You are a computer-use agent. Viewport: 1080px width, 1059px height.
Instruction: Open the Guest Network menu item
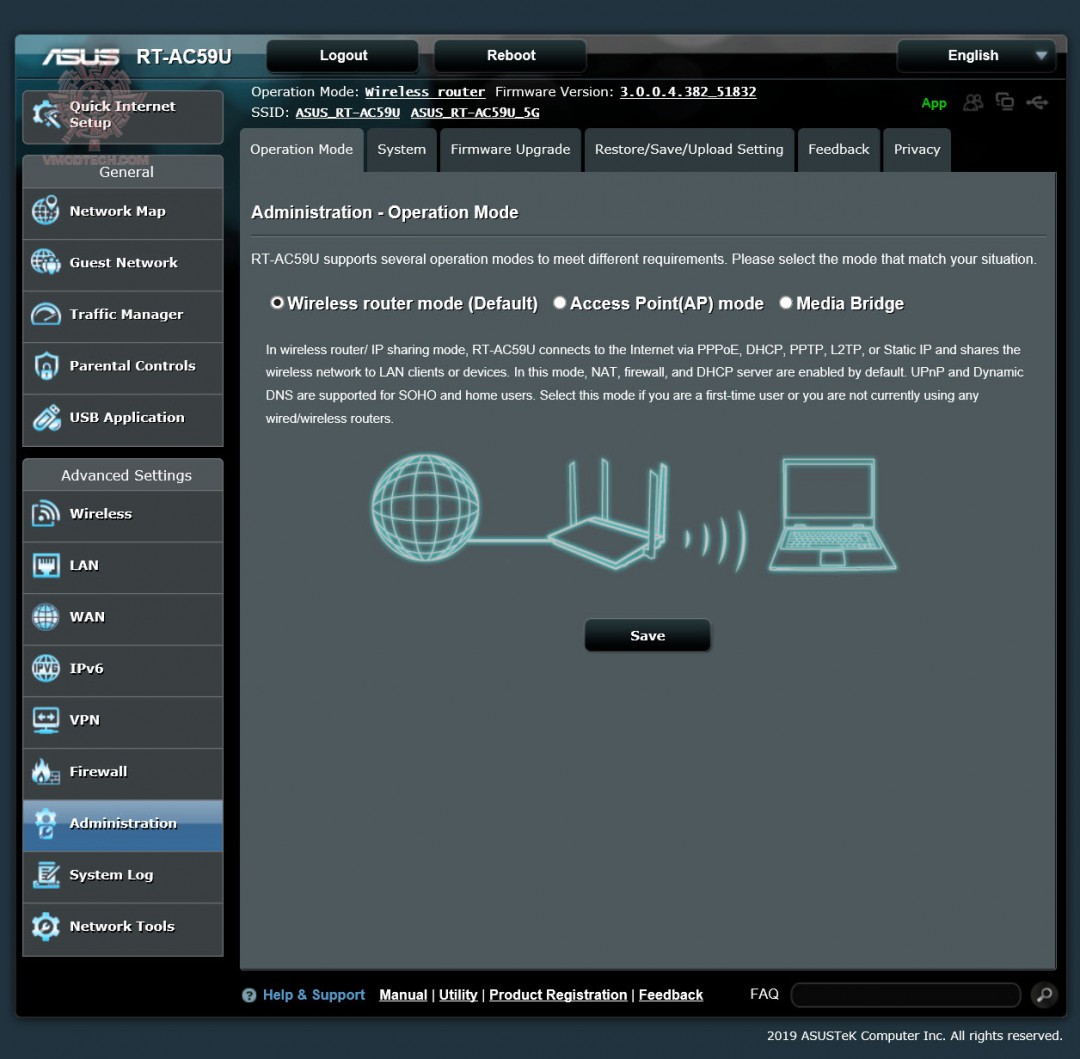click(123, 264)
